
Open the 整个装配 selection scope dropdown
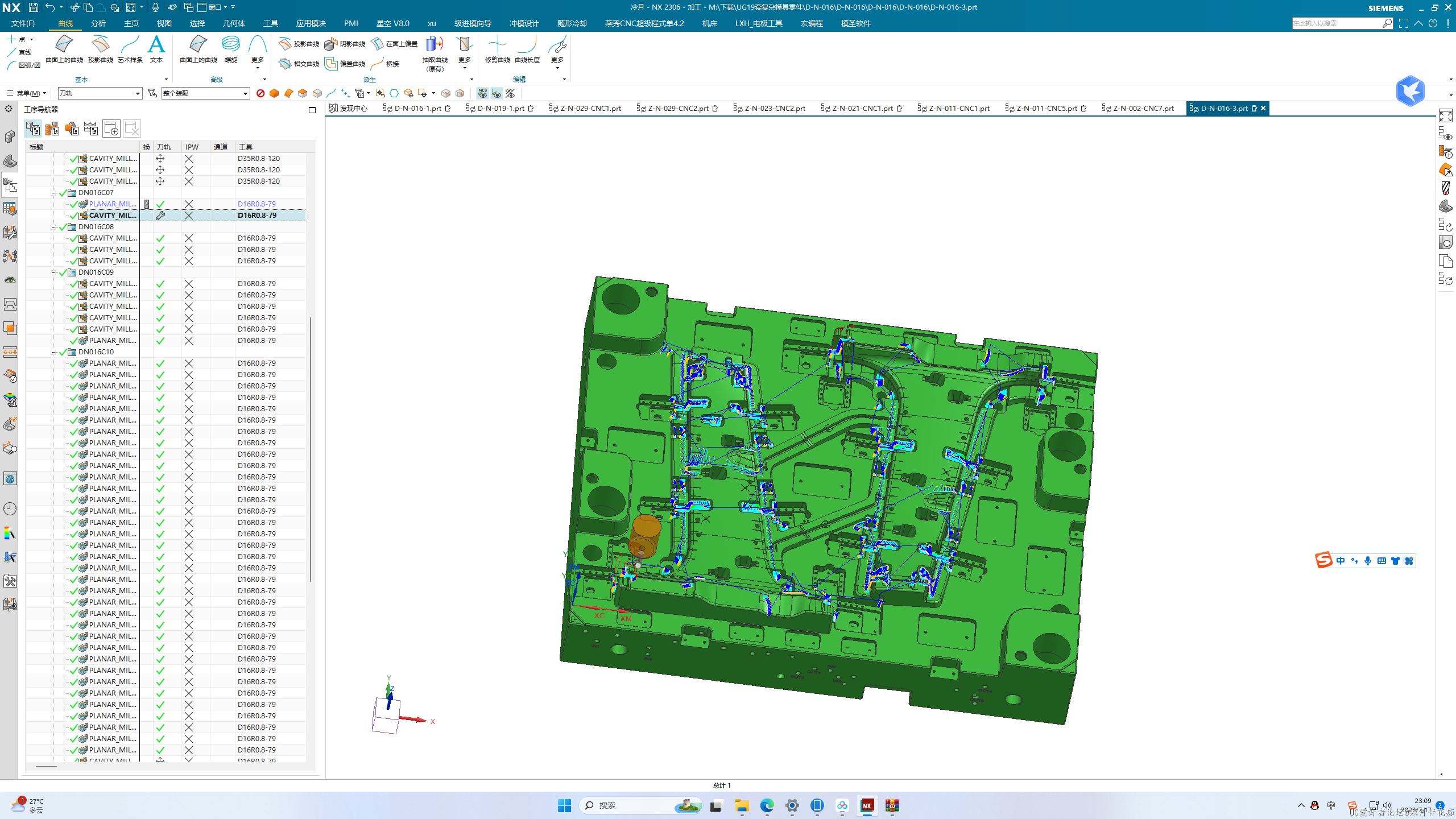(x=205, y=93)
